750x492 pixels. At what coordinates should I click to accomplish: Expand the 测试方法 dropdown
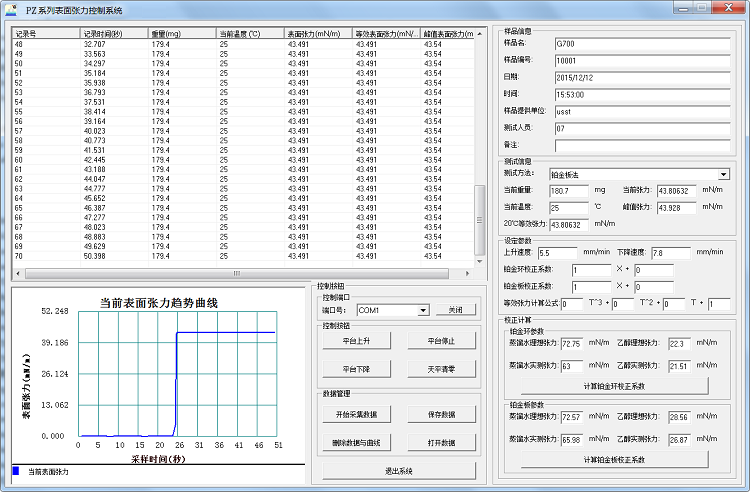click(723, 174)
